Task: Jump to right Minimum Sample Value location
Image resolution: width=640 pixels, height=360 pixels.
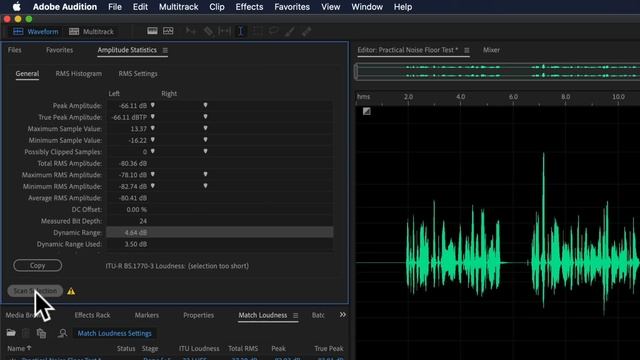Action: [x=205, y=140]
